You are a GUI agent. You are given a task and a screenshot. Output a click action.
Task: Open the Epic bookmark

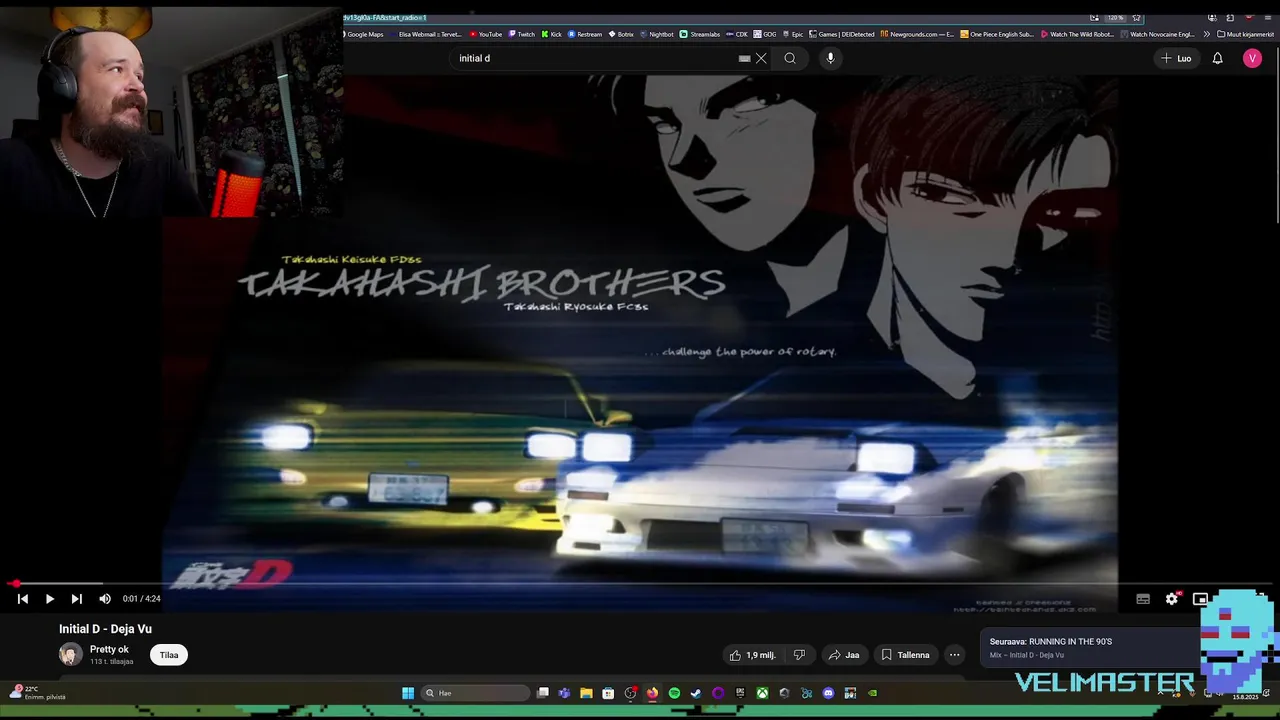793,34
